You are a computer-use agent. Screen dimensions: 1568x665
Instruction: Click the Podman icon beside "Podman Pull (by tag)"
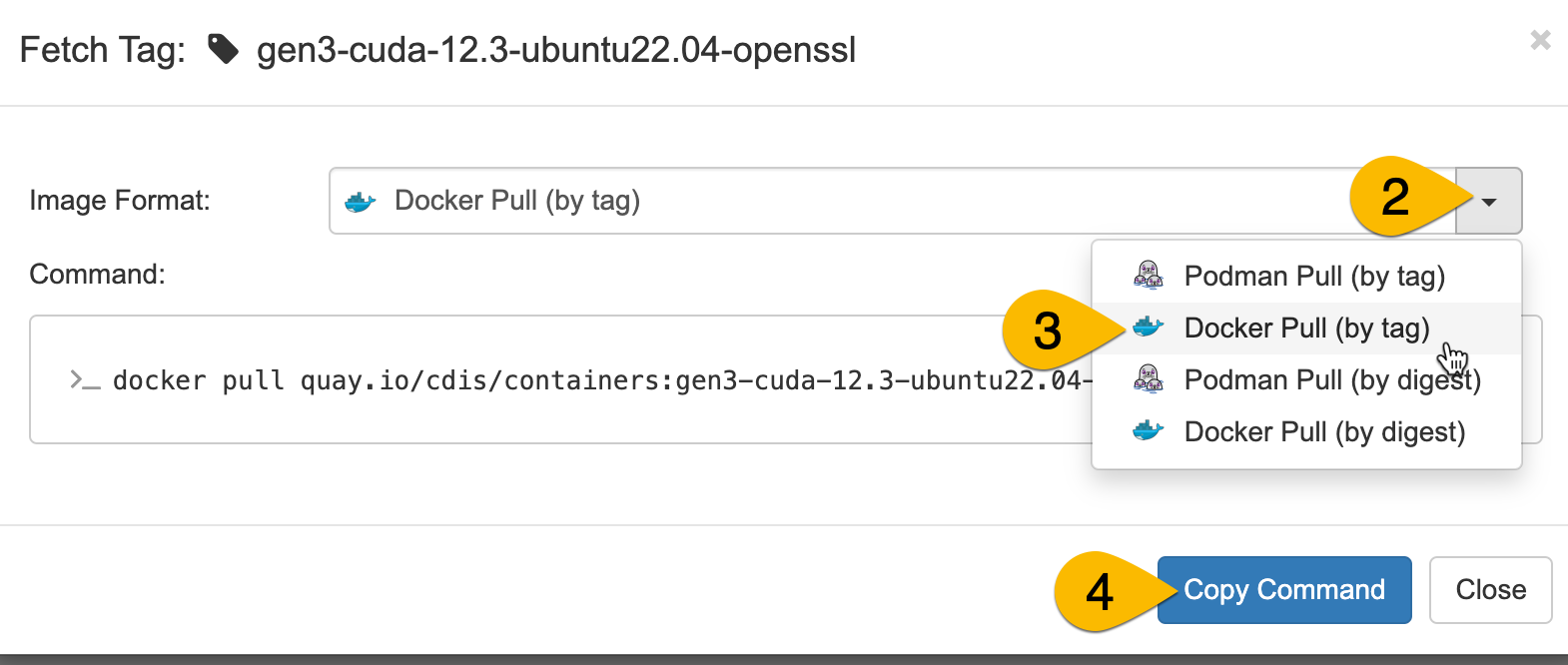coord(1149,276)
